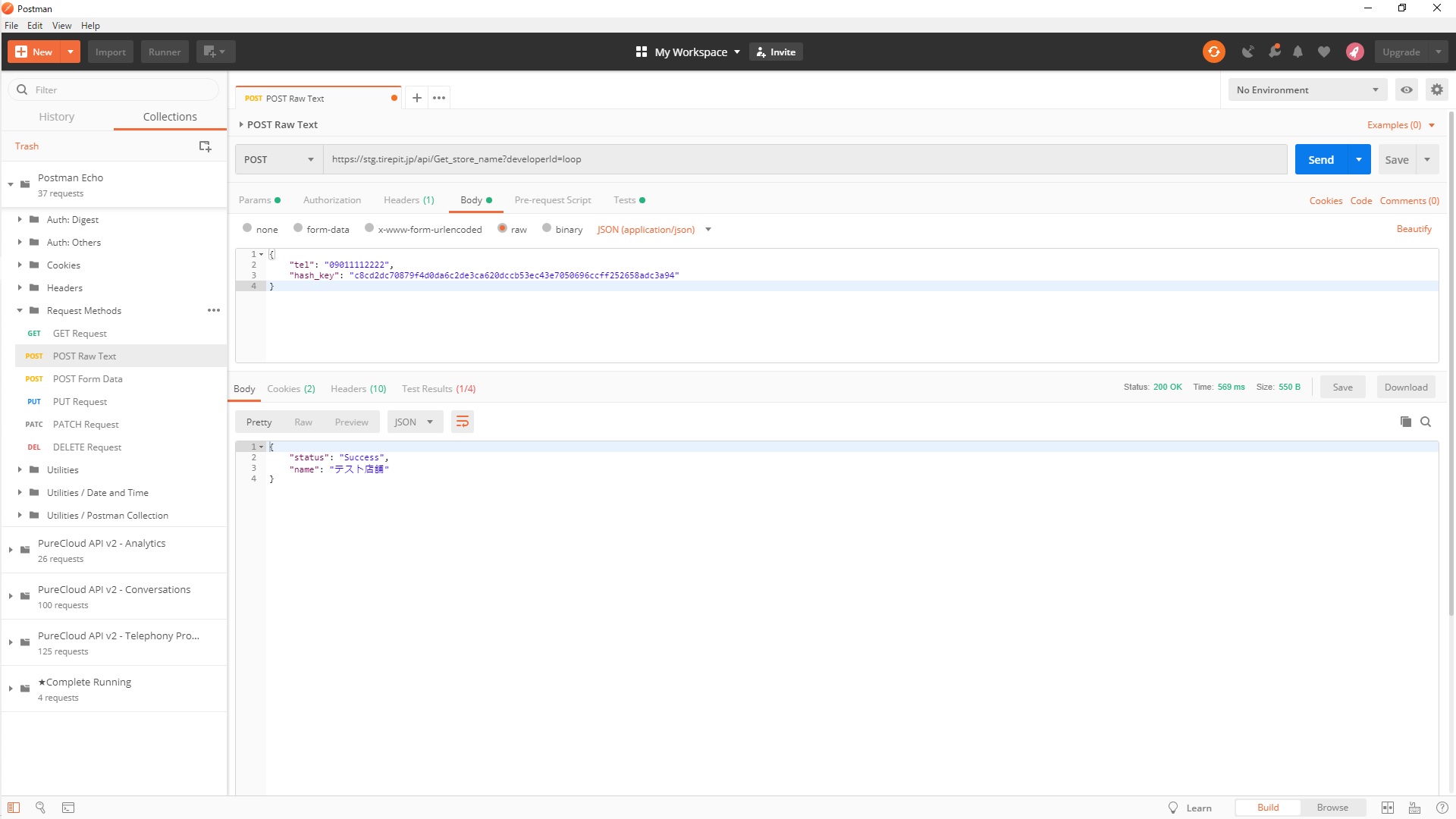1456x819 pixels.
Task: Toggle the response word wrap icon
Action: coord(462,422)
